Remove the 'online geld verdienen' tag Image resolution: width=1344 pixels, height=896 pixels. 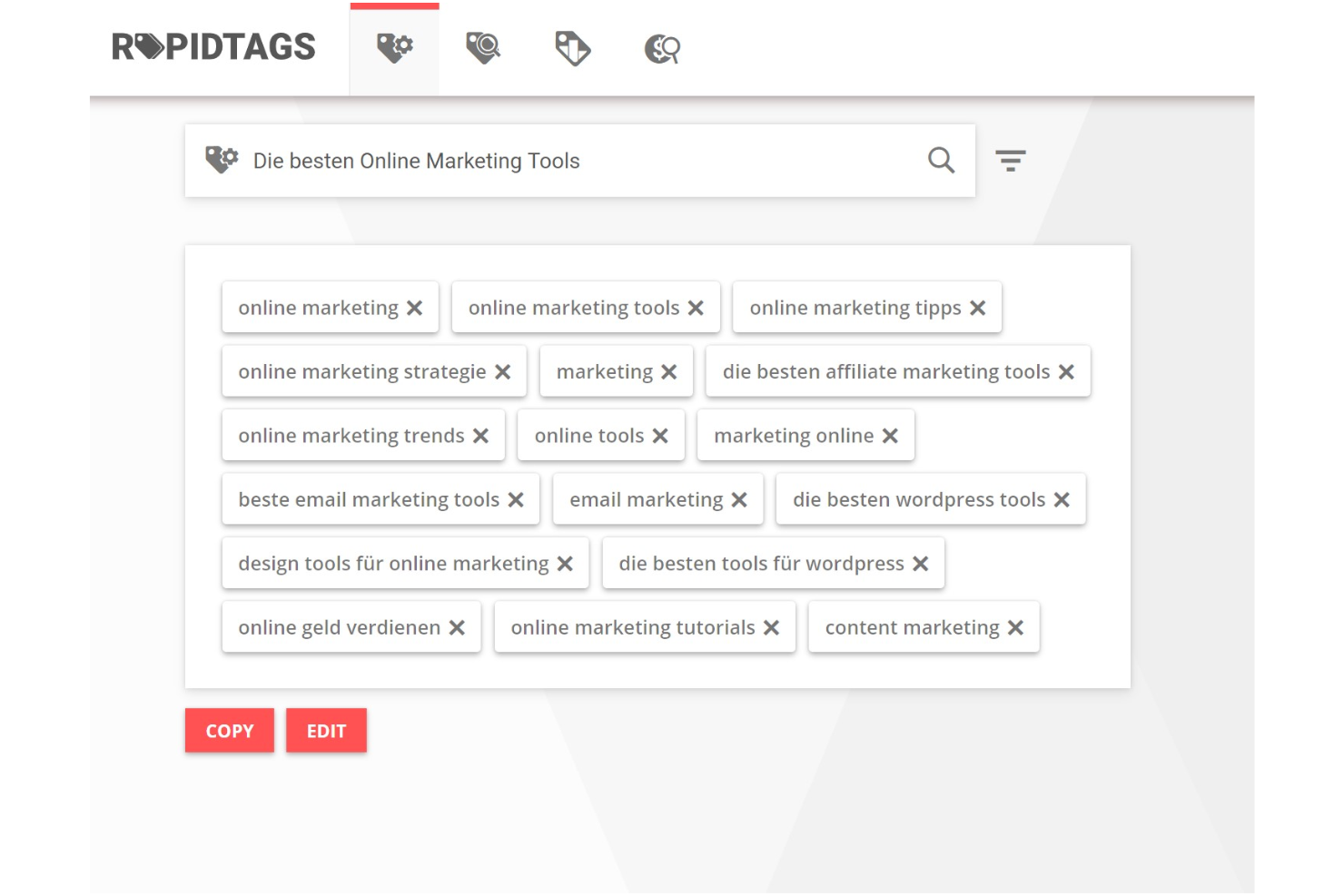pos(457,627)
